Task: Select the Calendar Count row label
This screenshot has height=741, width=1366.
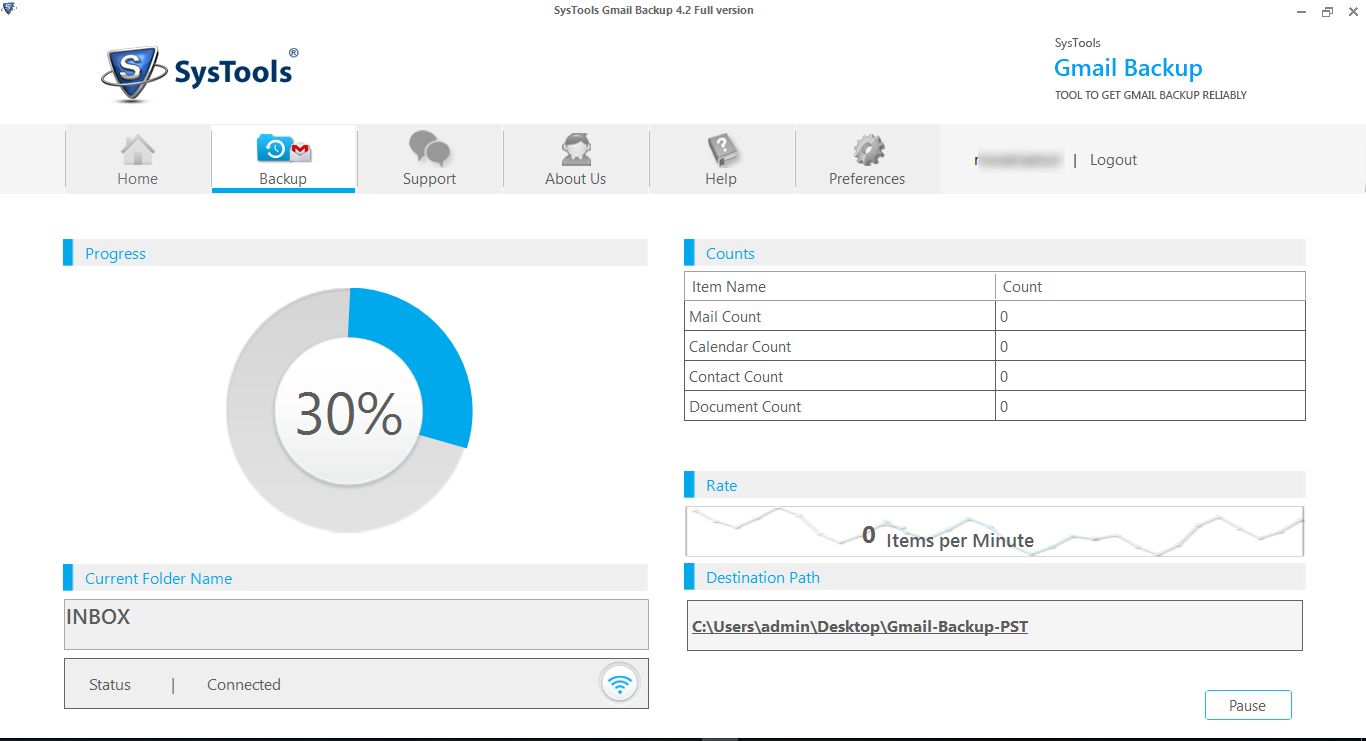Action: [x=740, y=347]
